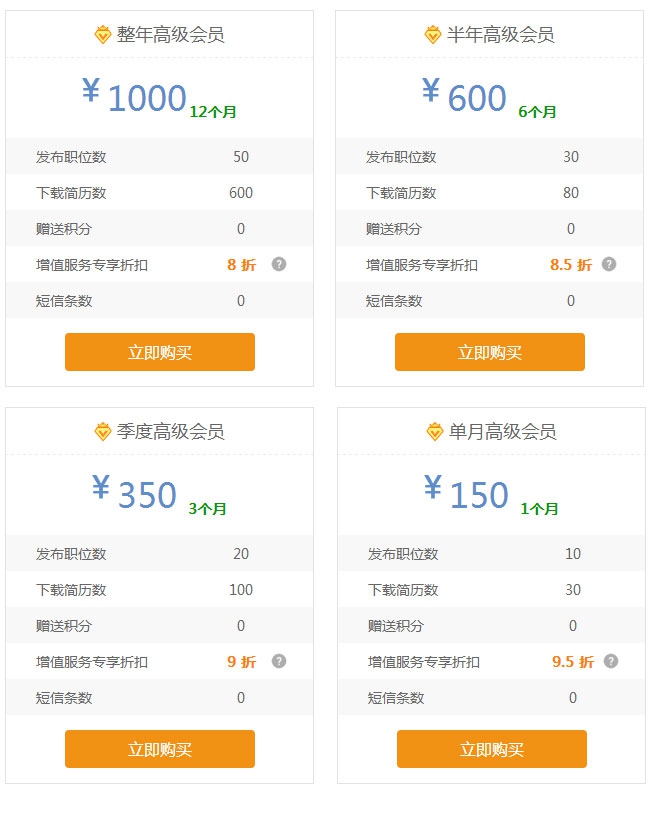
Task: Click the ¥1000 yearly price
Action: (135, 97)
